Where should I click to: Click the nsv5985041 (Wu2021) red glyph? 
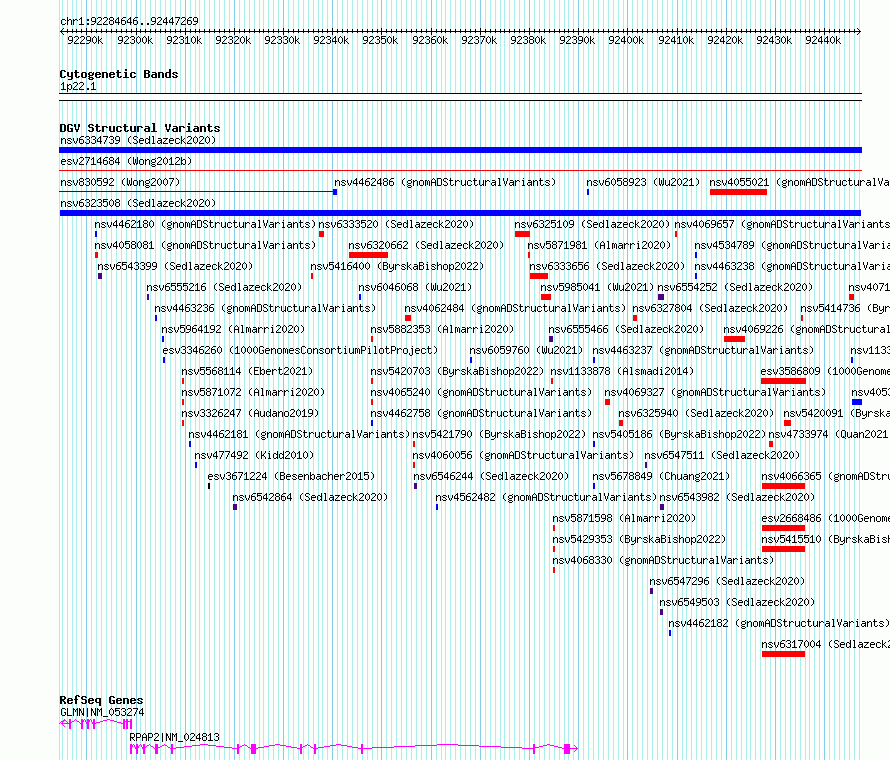coord(546,297)
